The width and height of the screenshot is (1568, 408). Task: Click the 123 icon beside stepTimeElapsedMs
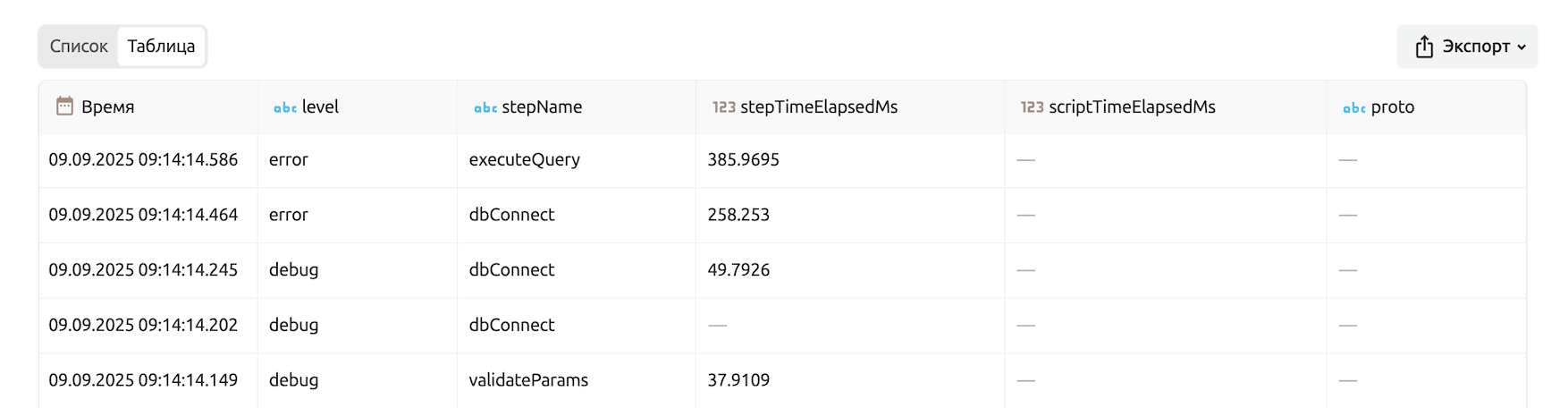point(723,107)
